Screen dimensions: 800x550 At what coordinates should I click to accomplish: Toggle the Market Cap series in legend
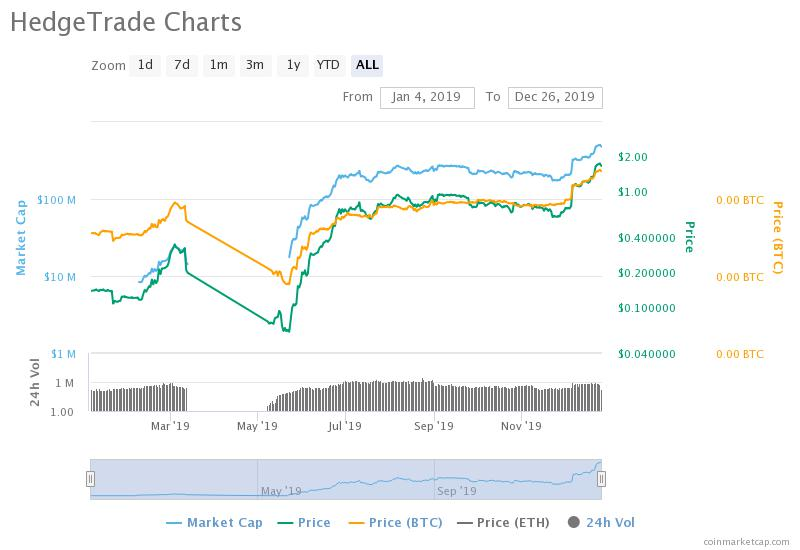(x=214, y=522)
